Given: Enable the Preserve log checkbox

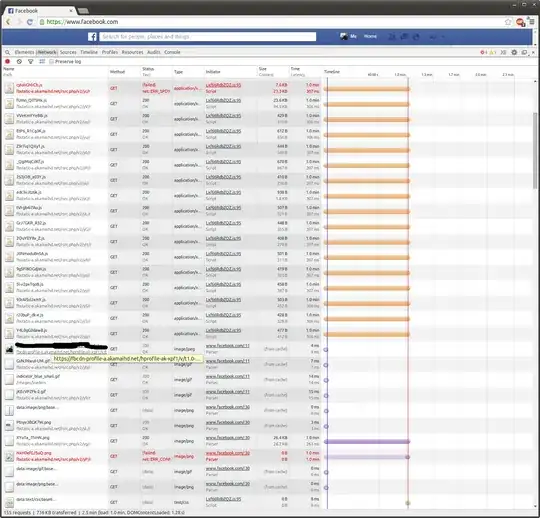Looking at the screenshot, I should coord(51,61).
